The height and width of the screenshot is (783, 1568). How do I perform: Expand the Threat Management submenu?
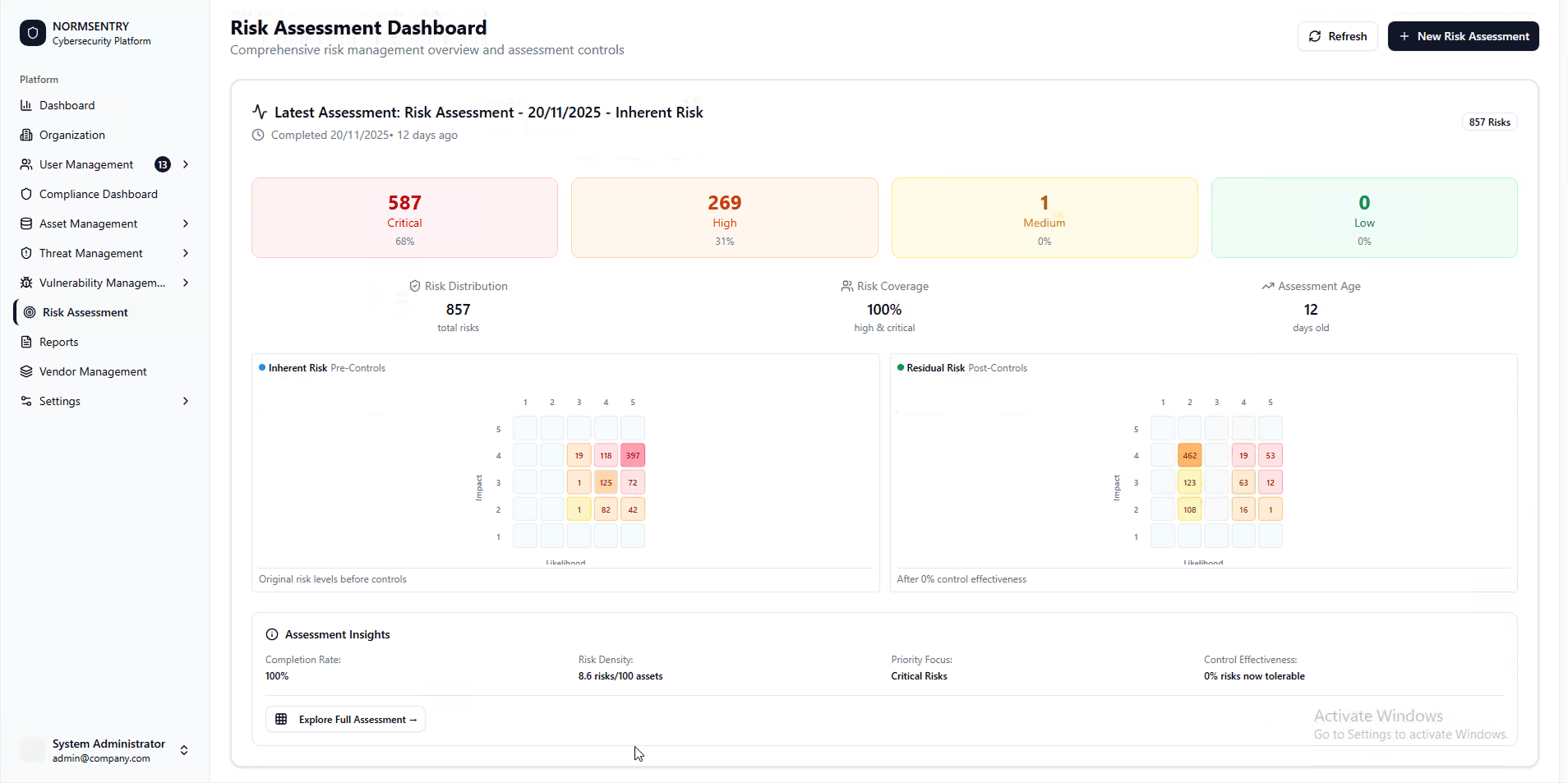click(186, 253)
